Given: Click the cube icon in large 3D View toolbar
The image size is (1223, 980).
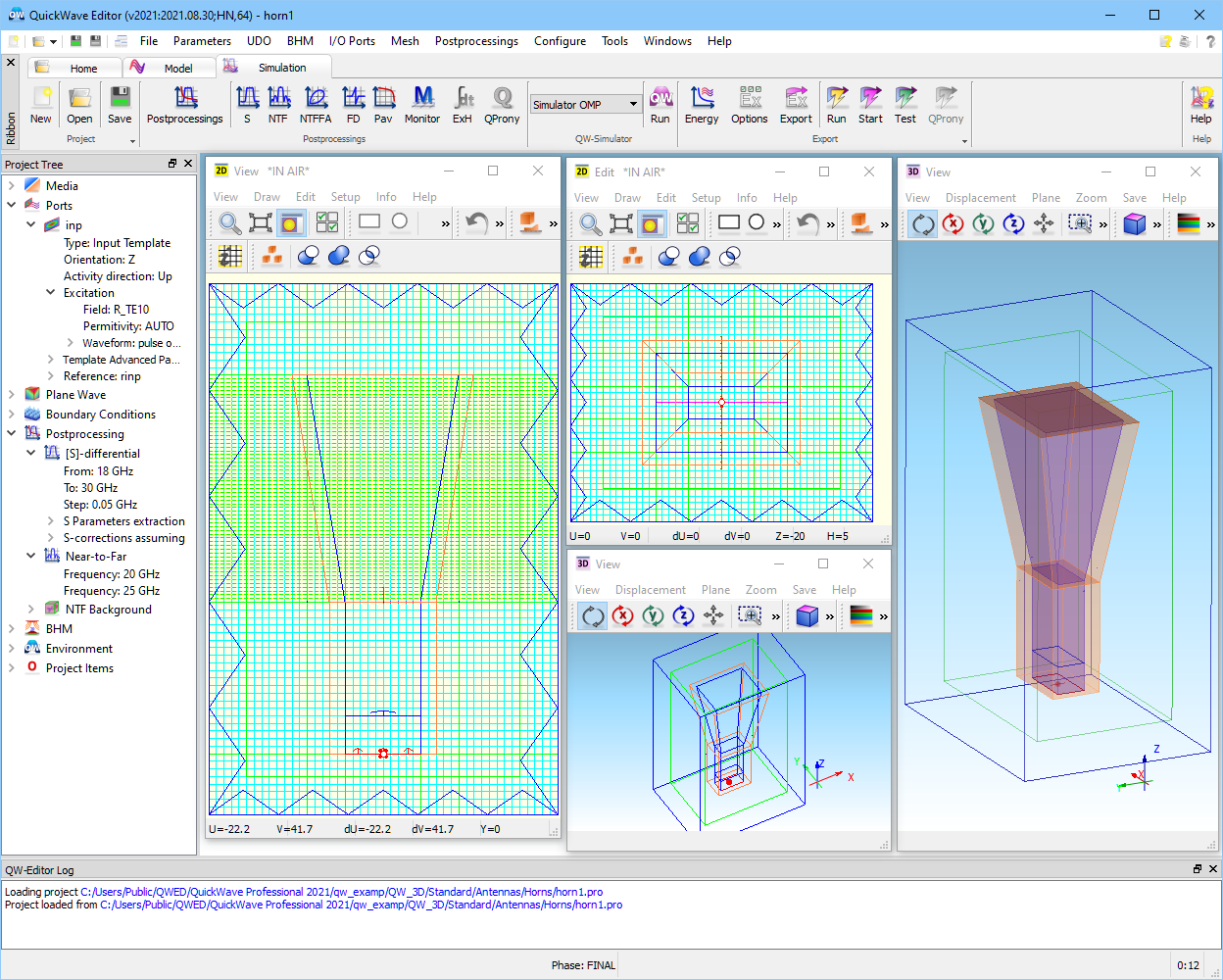Looking at the screenshot, I should [x=1135, y=223].
